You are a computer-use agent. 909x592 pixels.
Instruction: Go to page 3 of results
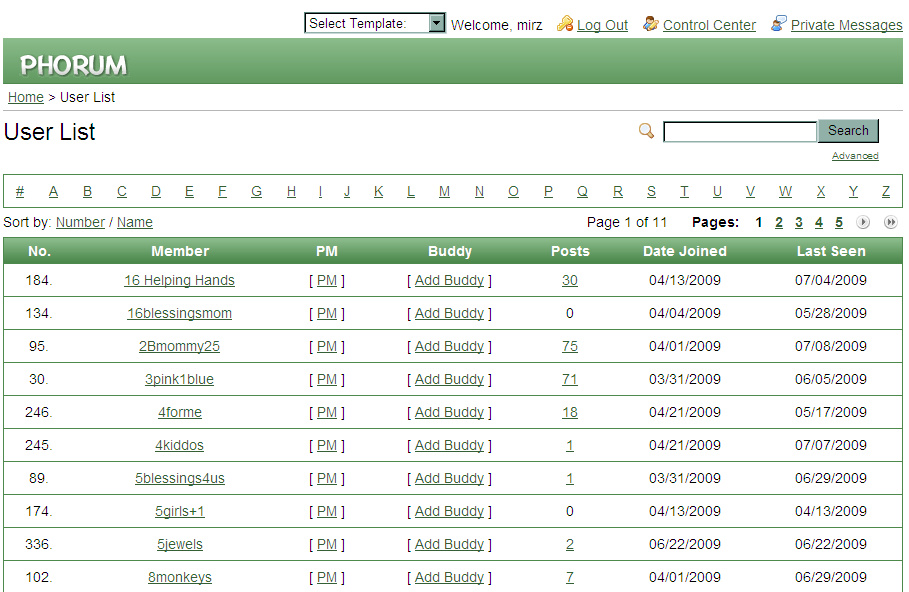click(798, 223)
